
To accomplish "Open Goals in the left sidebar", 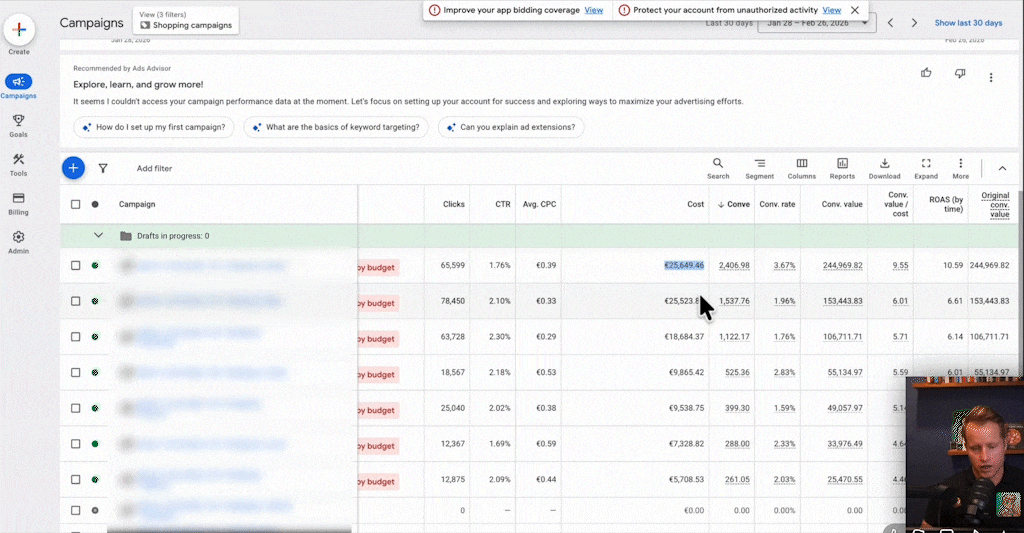I will [18, 125].
